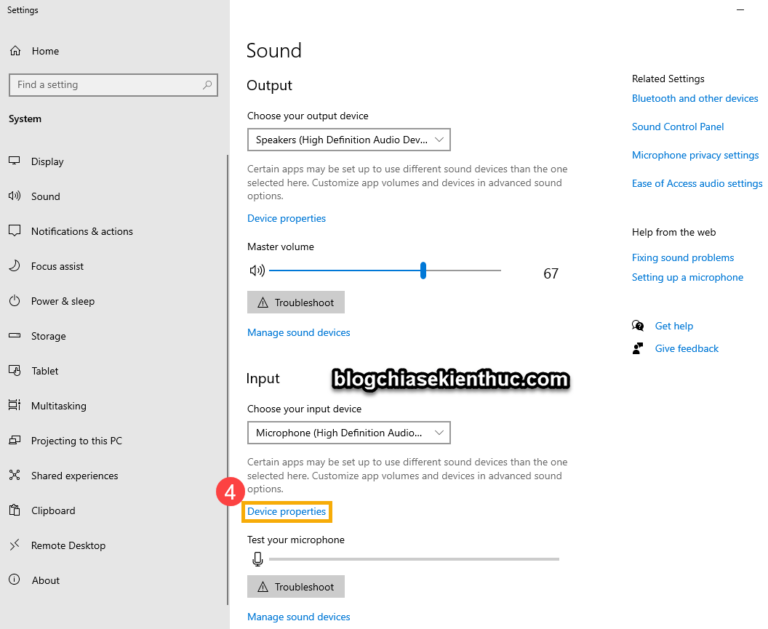This screenshot has width=768, height=629.
Task: Click the master volume slider handle
Action: [x=423, y=270]
